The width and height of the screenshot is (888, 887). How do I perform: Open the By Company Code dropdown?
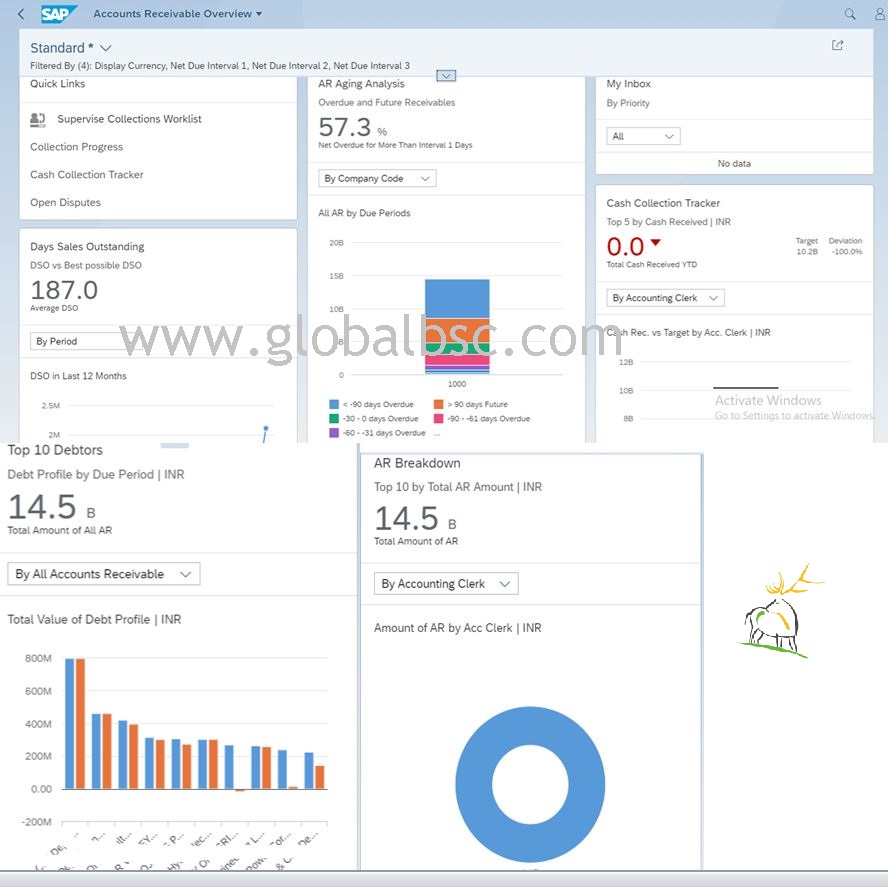(x=377, y=179)
